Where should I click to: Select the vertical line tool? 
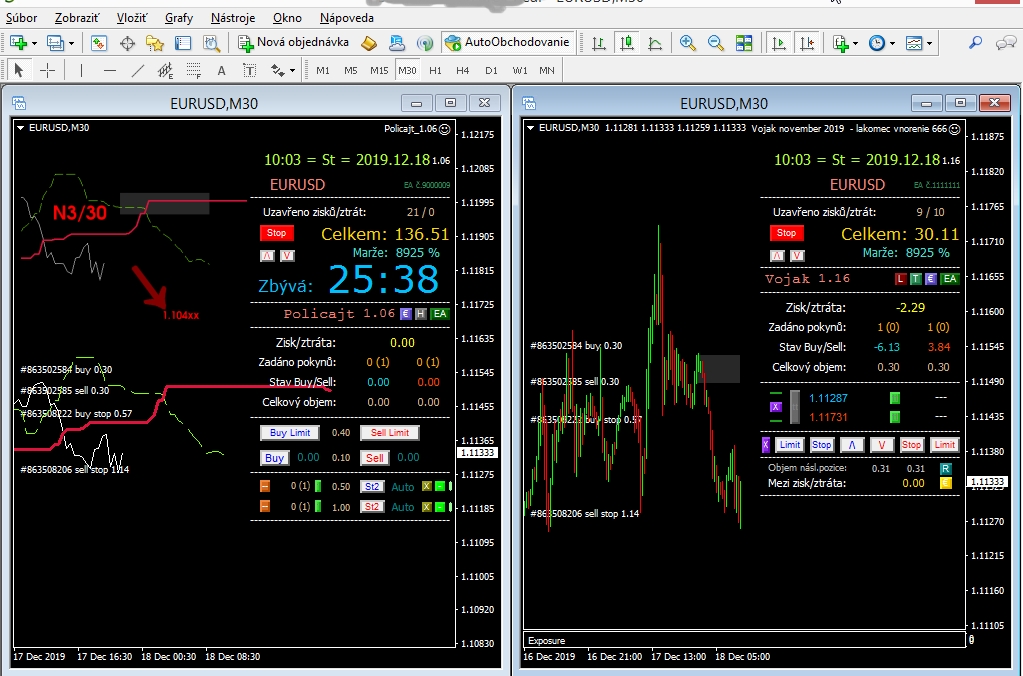coord(82,70)
